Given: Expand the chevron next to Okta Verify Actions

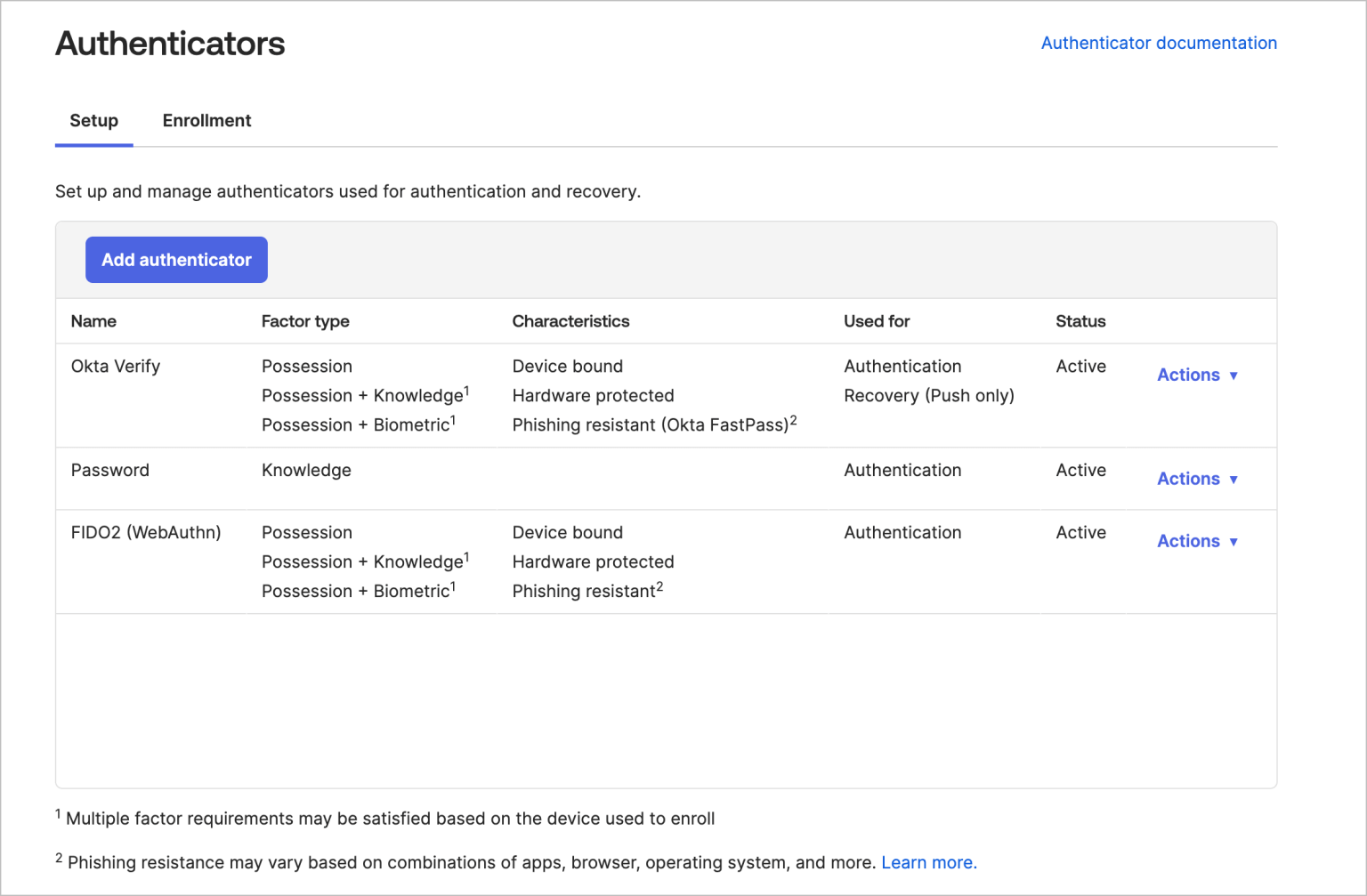Looking at the screenshot, I should (1235, 375).
